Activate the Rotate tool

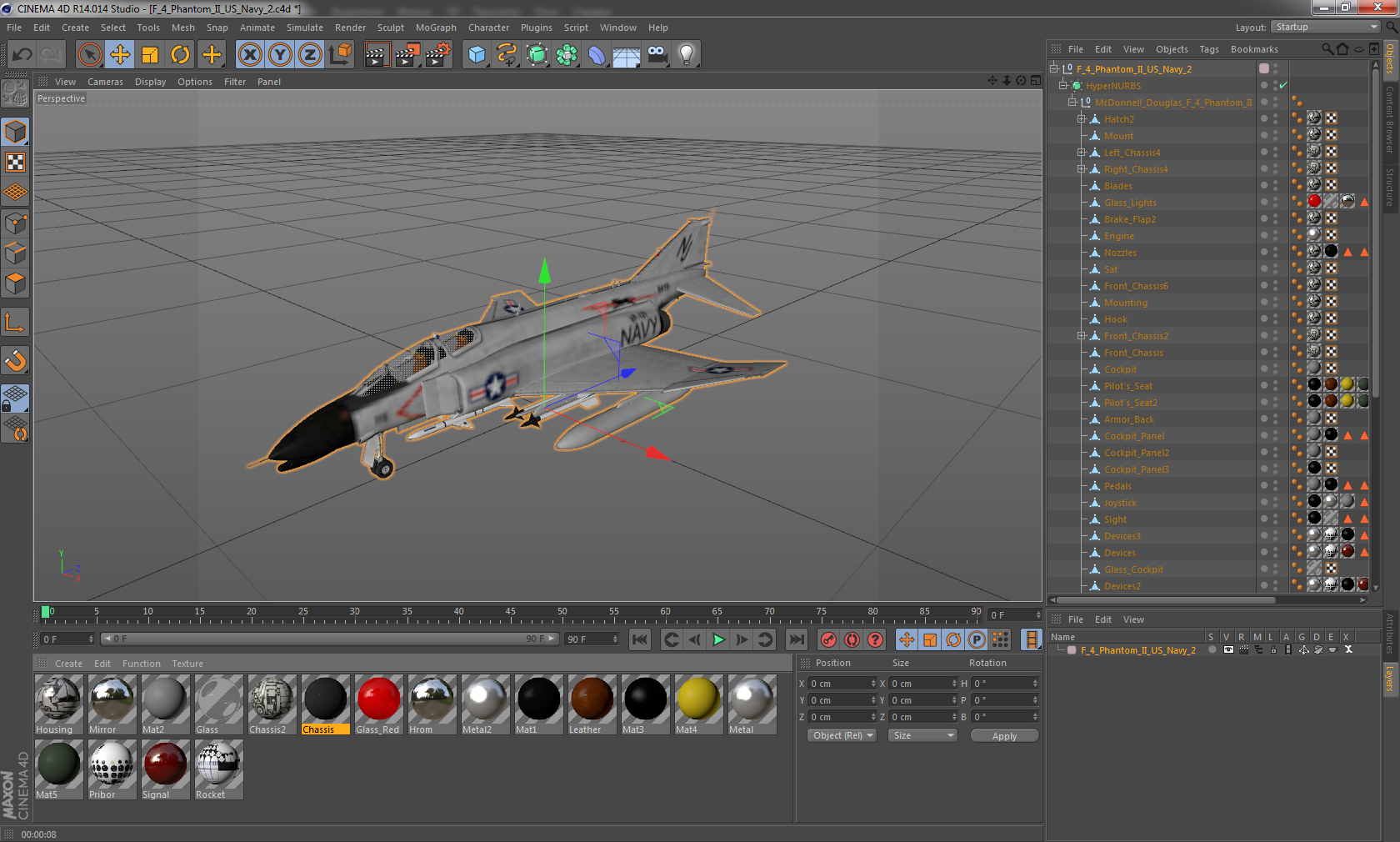click(180, 55)
